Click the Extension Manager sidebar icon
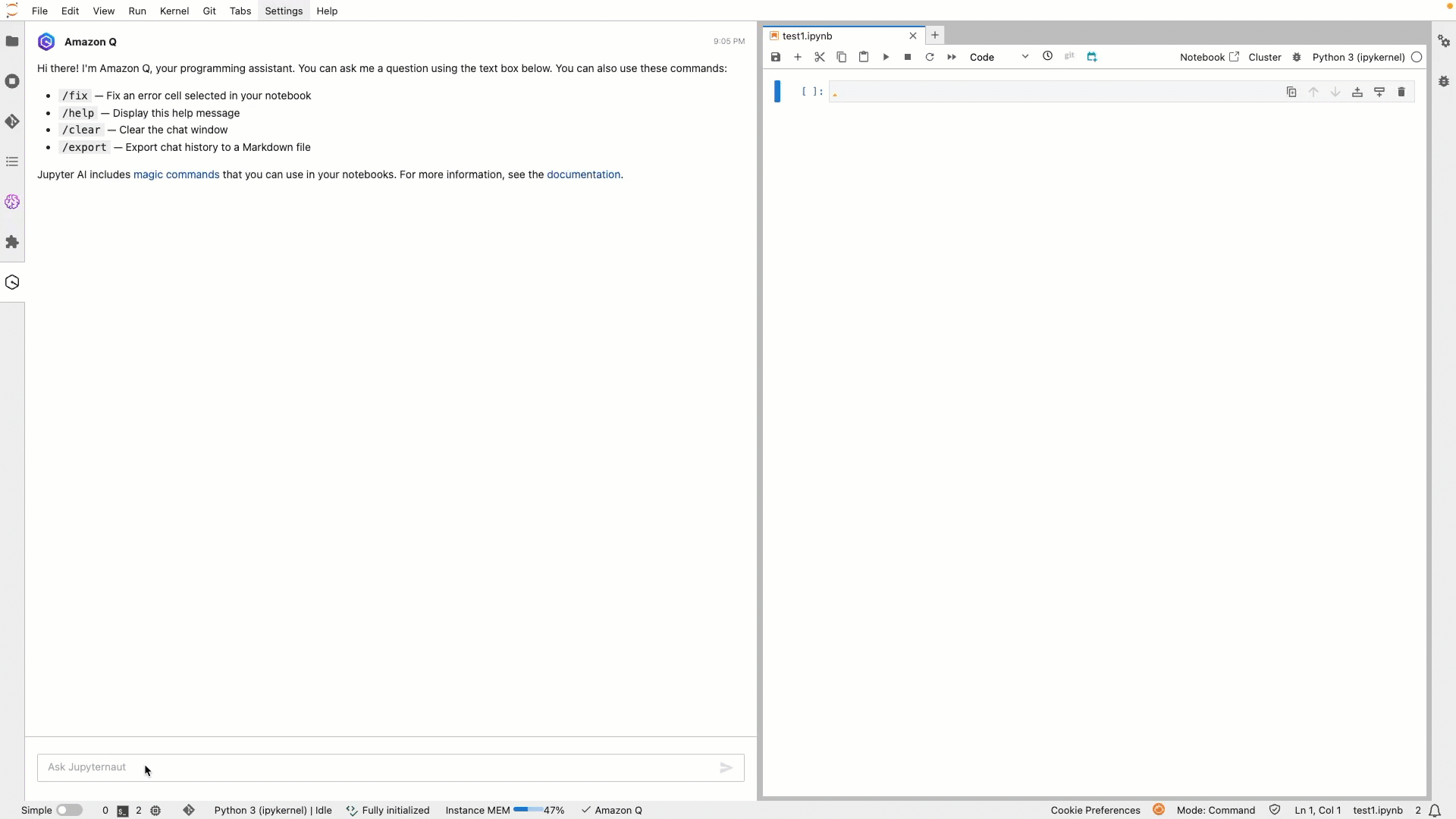1456x819 pixels. [x=13, y=242]
